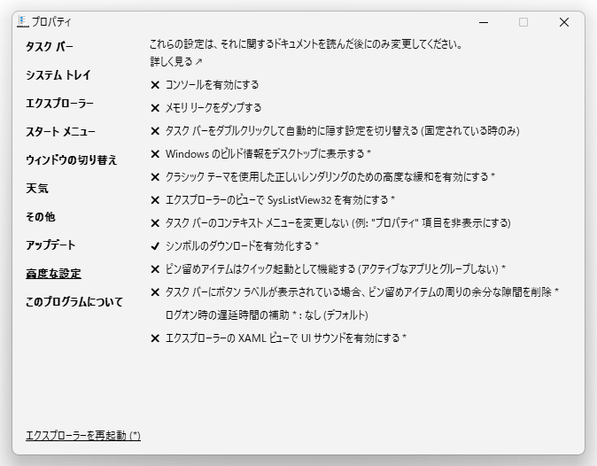Click the プロパティ window title icon
This screenshot has width=597, height=466.
22,22
